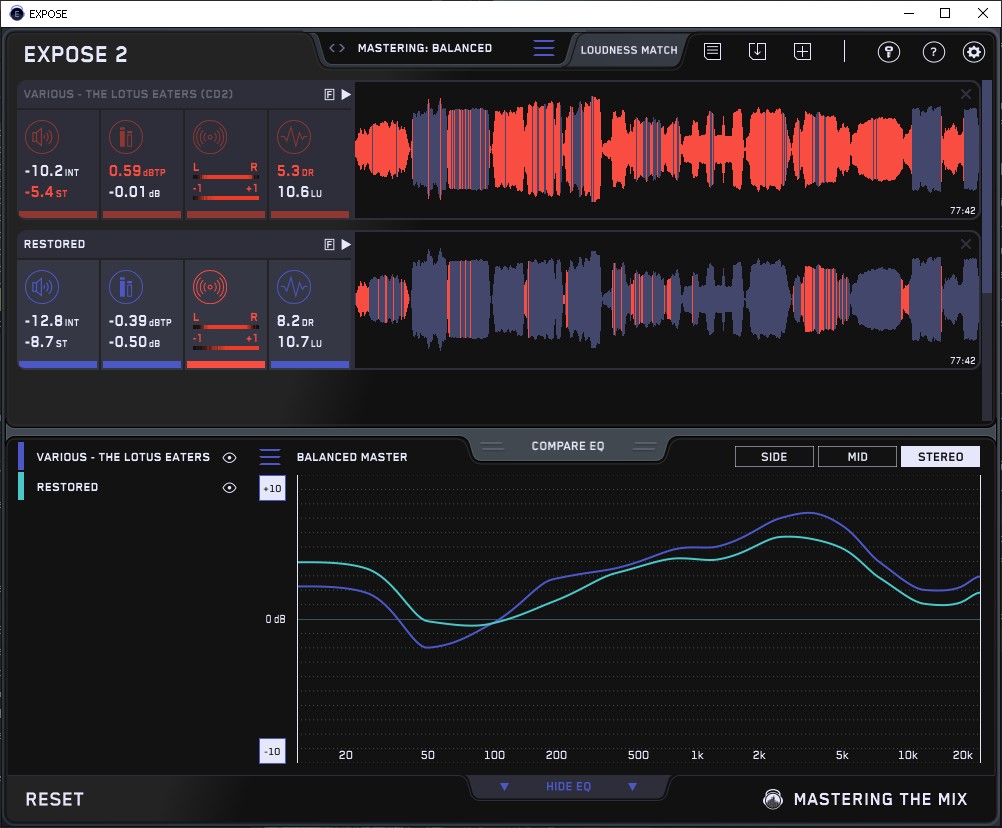Hide the Restored EQ curve
1002x828 pixels.
coord(229,487)
